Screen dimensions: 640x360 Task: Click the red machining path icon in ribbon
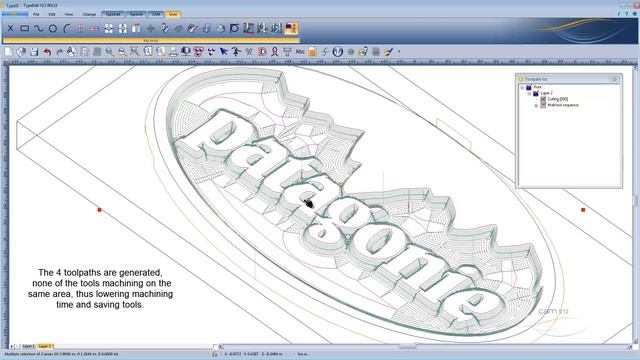pos(249,28)
